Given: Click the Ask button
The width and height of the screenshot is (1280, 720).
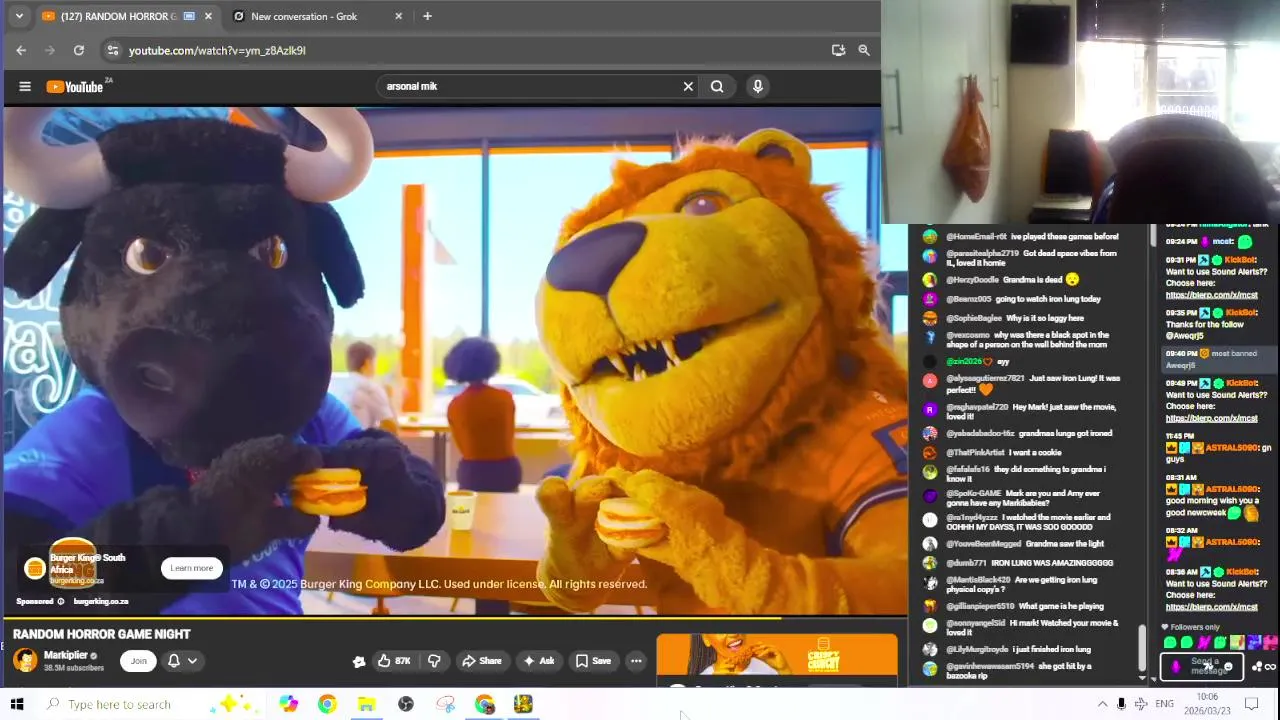Looking at the screenshot, I should (x=538, y=660).
